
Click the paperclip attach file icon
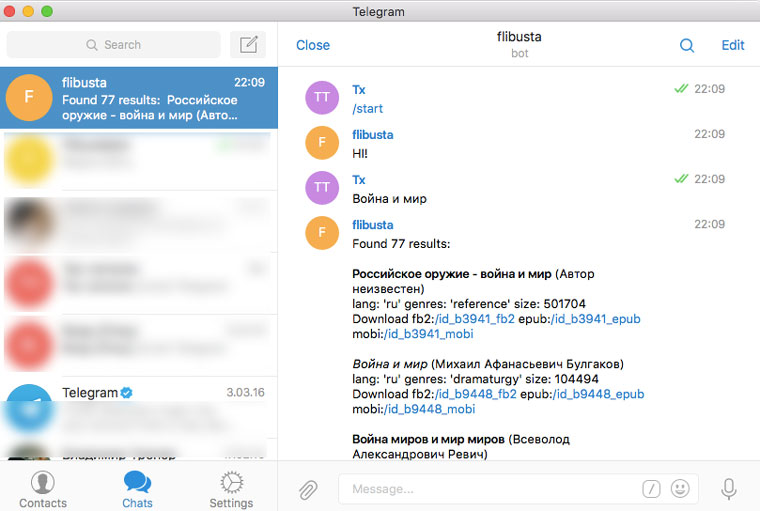308,489
